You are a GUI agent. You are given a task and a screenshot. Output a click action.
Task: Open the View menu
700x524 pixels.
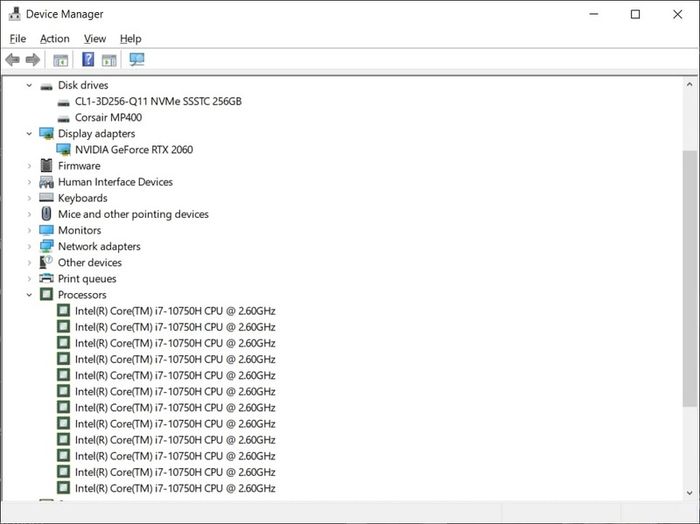(x=95, y=39)
